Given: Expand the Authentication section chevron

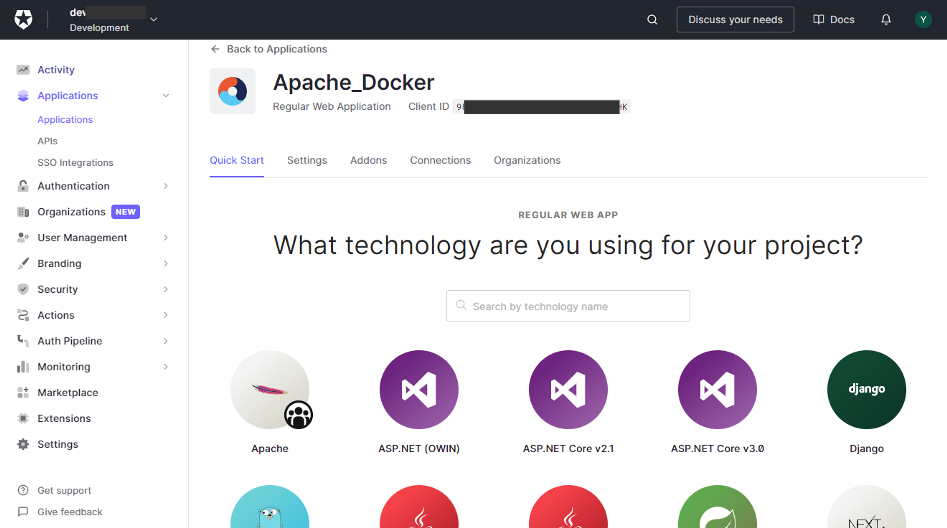Looking at the screenshot, I should 166,186.
